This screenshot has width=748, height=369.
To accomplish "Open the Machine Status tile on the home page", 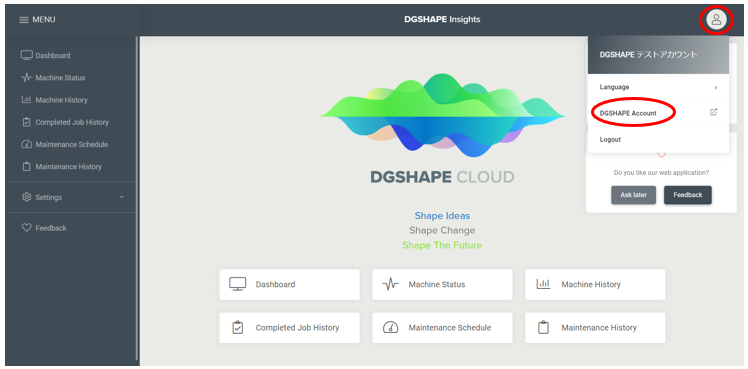I will point(442,285).
